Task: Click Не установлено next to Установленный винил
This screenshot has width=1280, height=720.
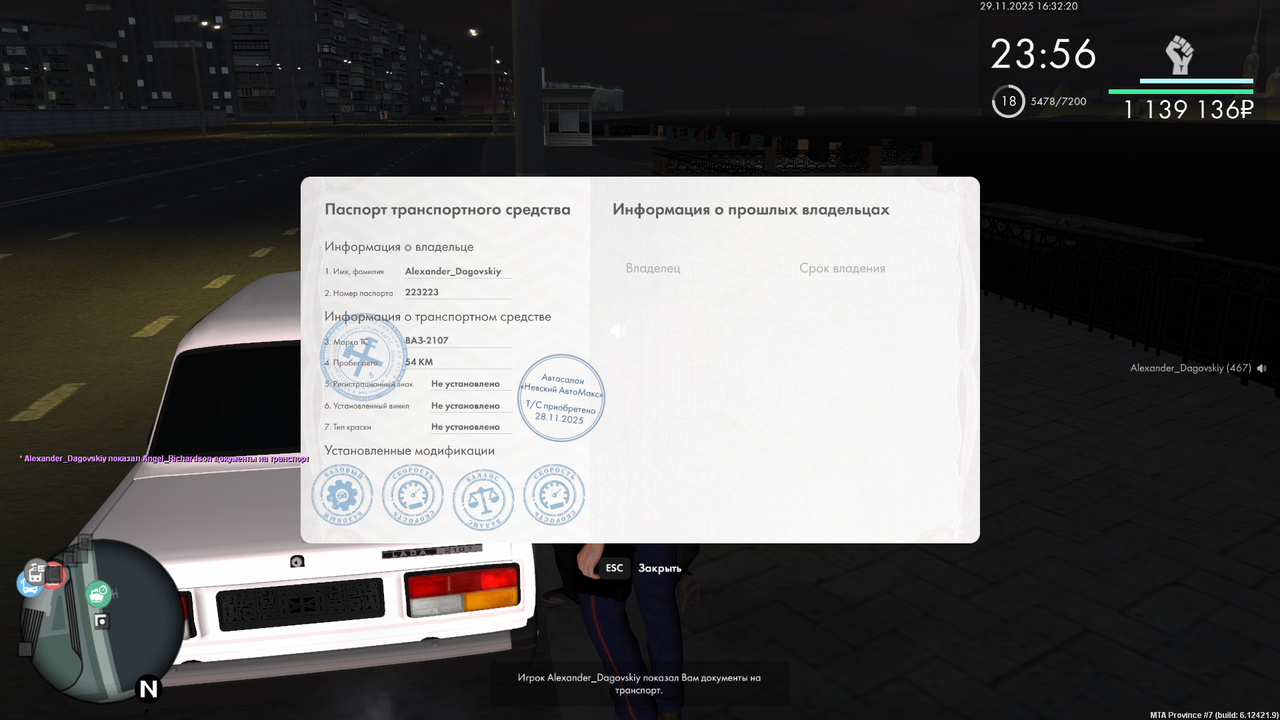Action: [465, 405]
